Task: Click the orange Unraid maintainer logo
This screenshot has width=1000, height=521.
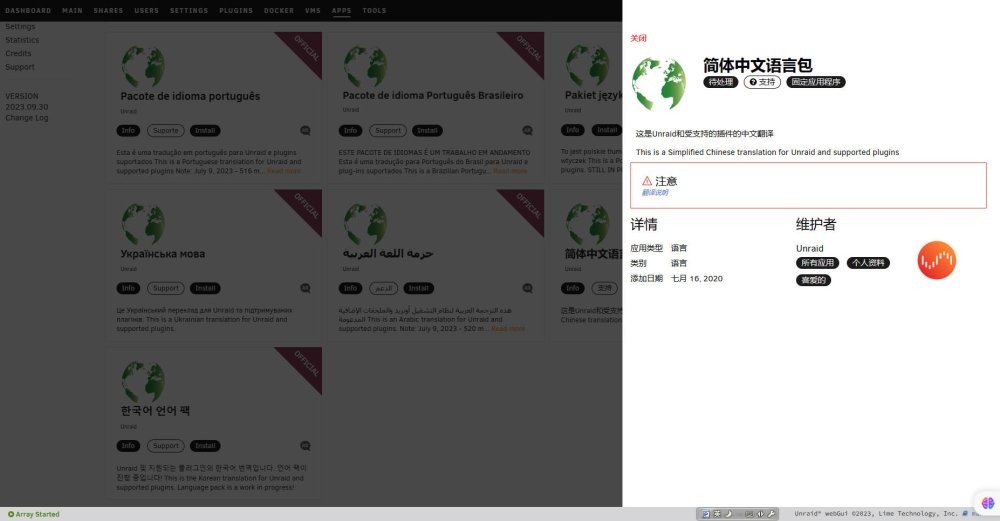Action: (936, 260)
